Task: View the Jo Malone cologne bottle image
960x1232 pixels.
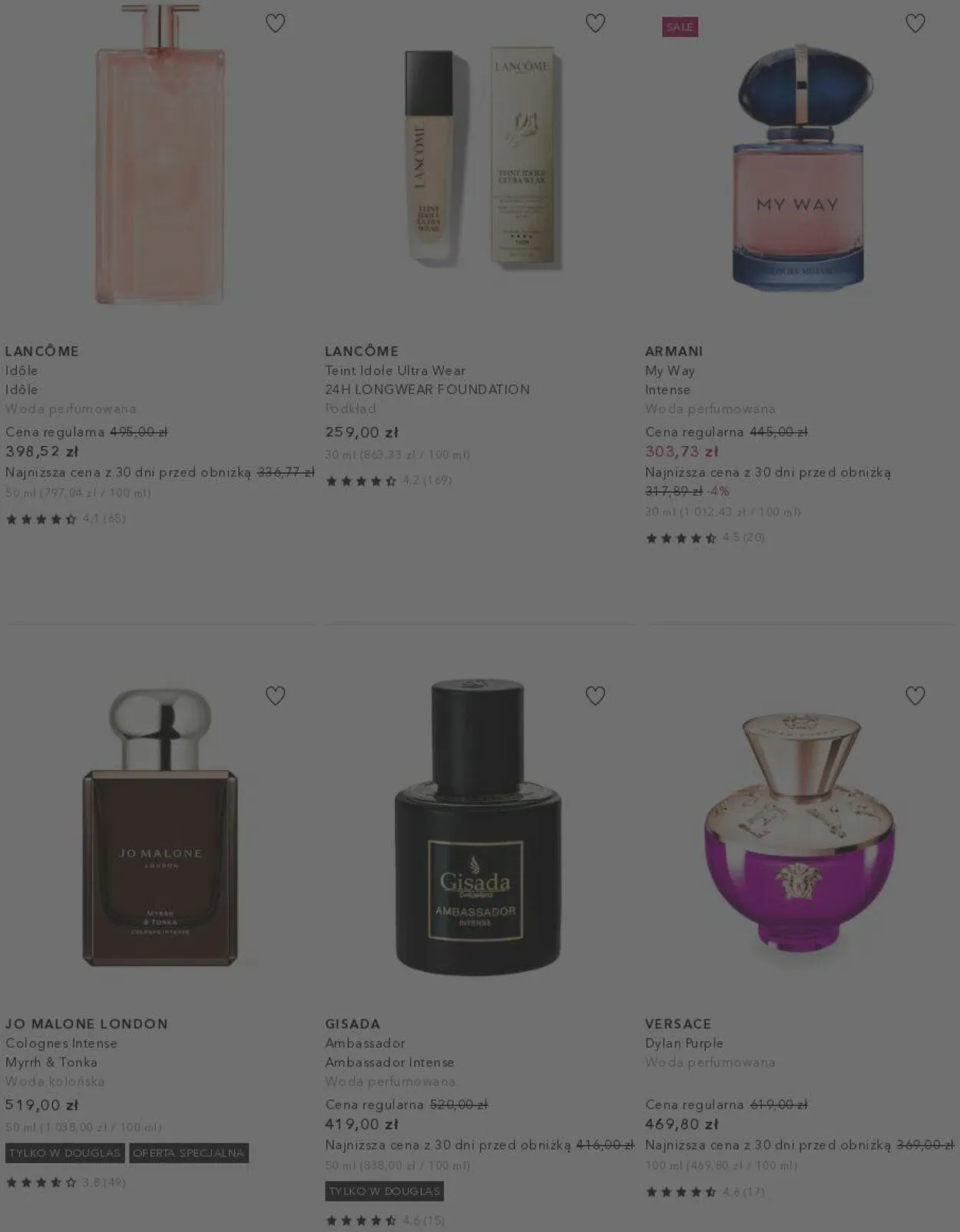Action: click(160, 827)
